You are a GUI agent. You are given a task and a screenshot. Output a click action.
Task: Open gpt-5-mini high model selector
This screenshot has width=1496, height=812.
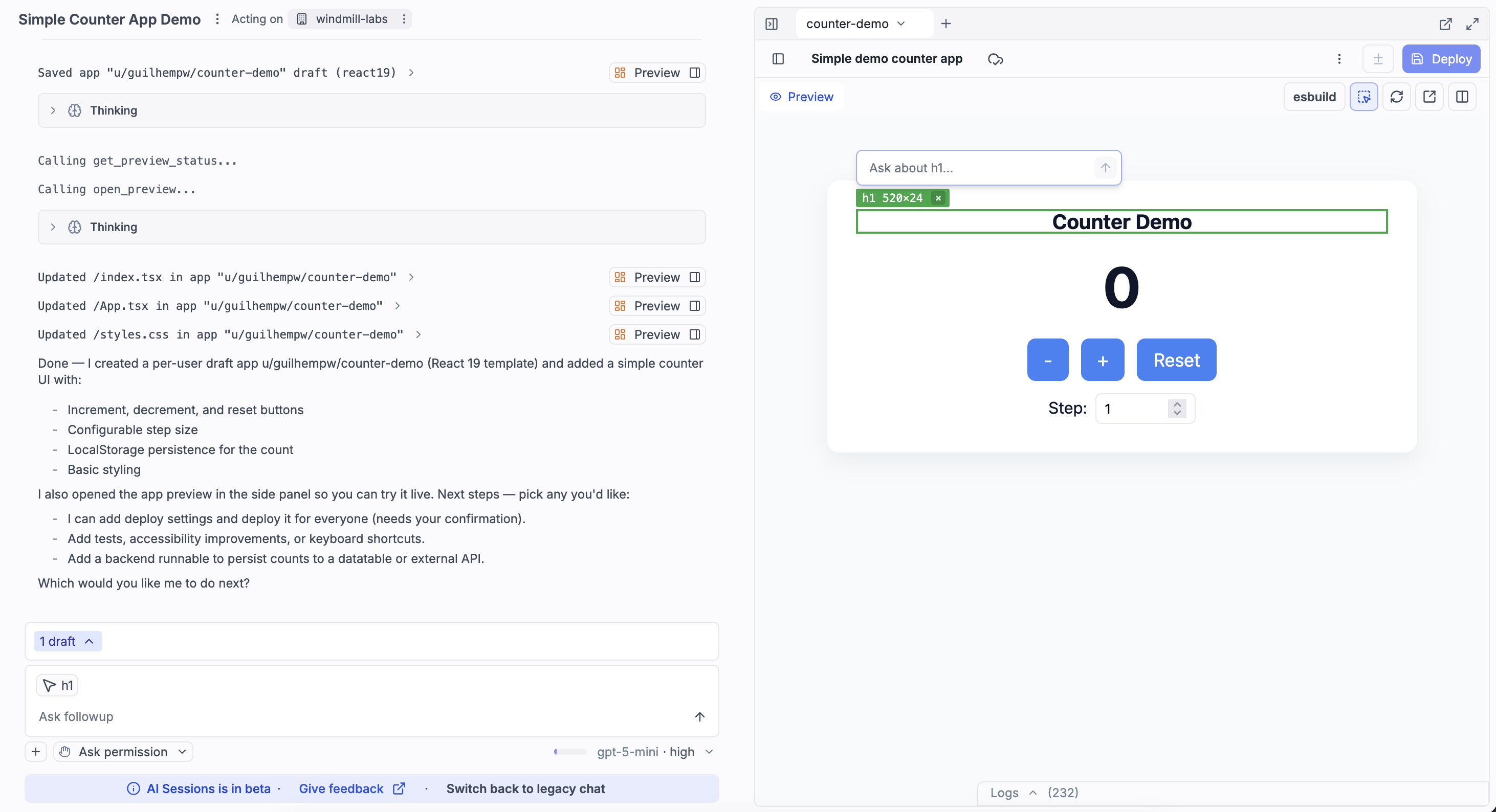coord(654,752)
